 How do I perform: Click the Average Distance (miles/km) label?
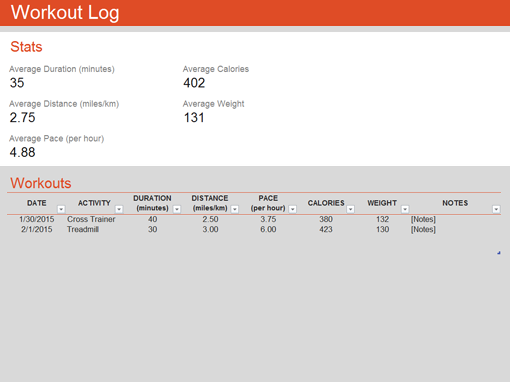tap(64, 104)
